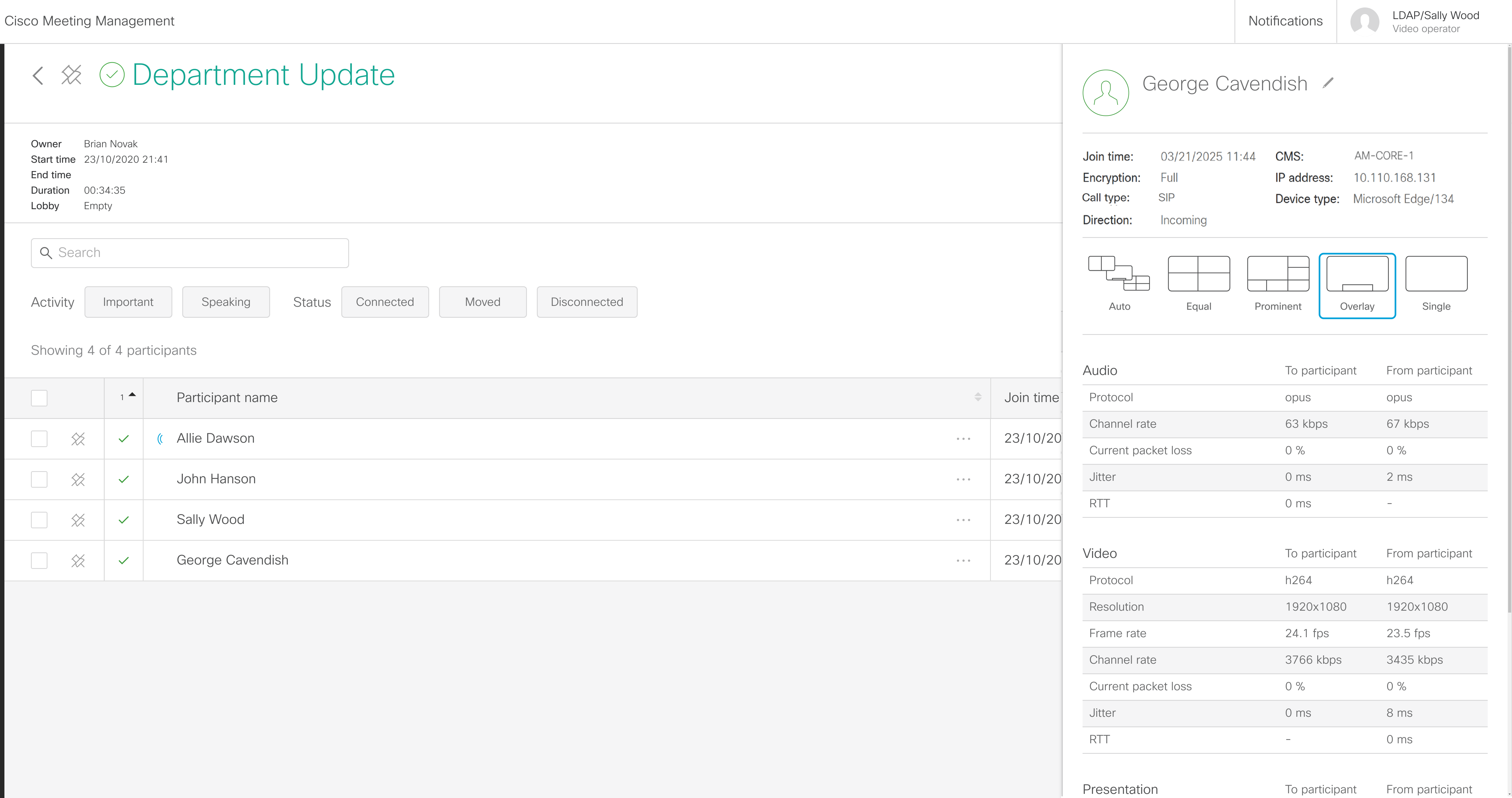Click duration value 00:34:35

[104, 190]
